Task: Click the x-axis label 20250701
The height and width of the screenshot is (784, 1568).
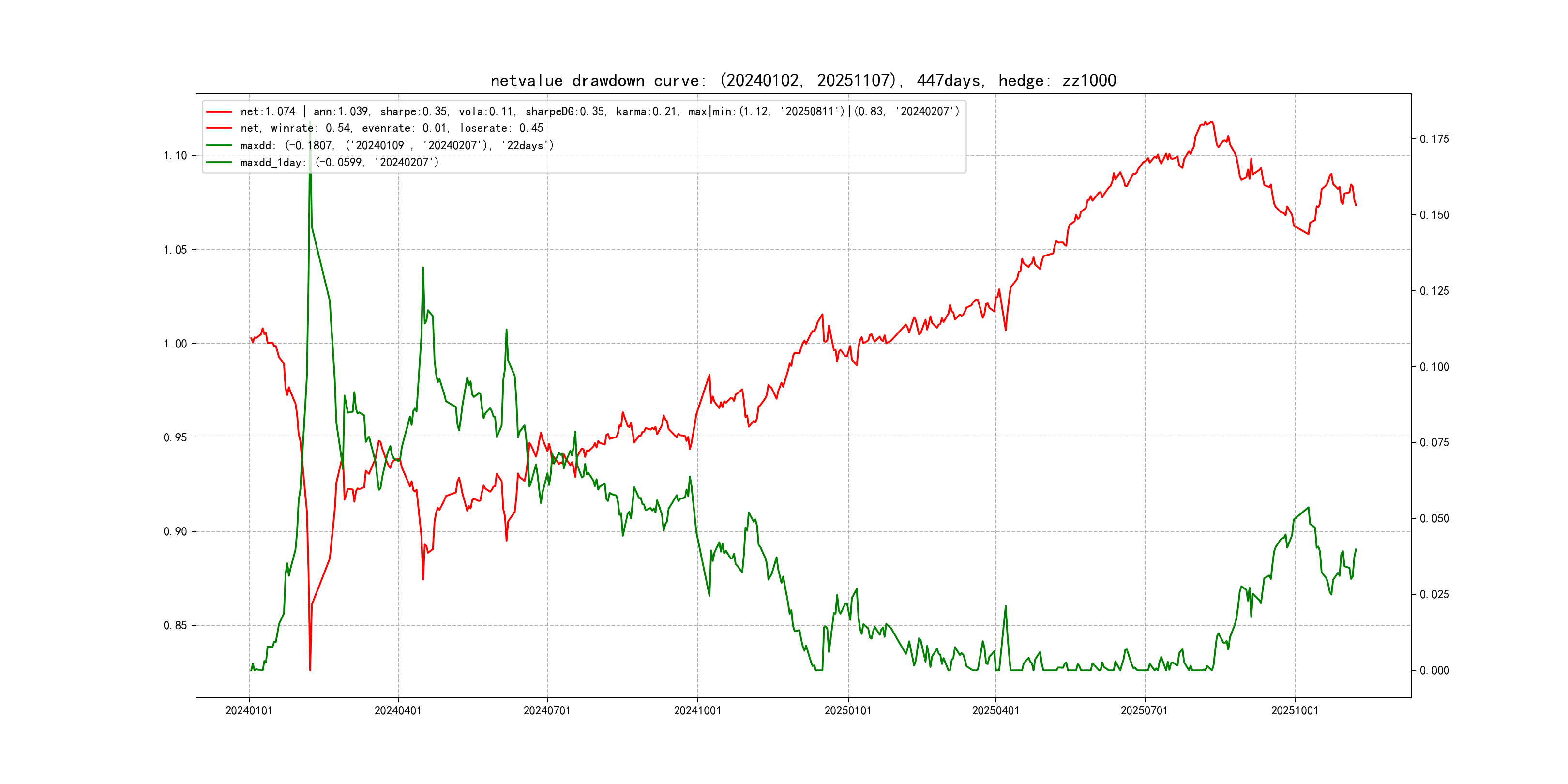Action: pyautogui.click(x=1145, y=710)
